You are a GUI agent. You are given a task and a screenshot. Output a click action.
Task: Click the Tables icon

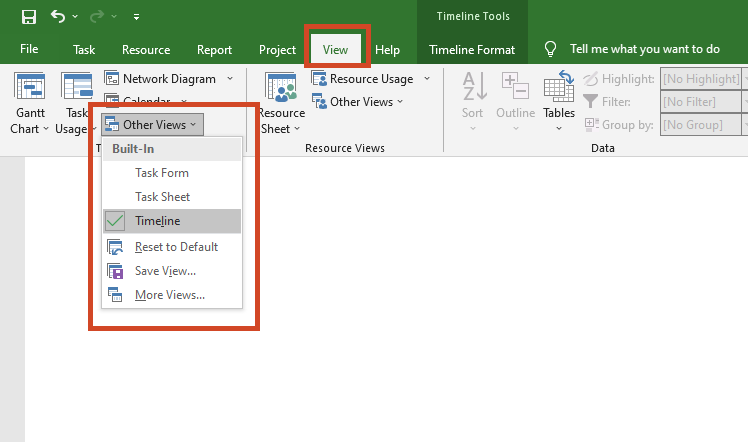point(559,91)
